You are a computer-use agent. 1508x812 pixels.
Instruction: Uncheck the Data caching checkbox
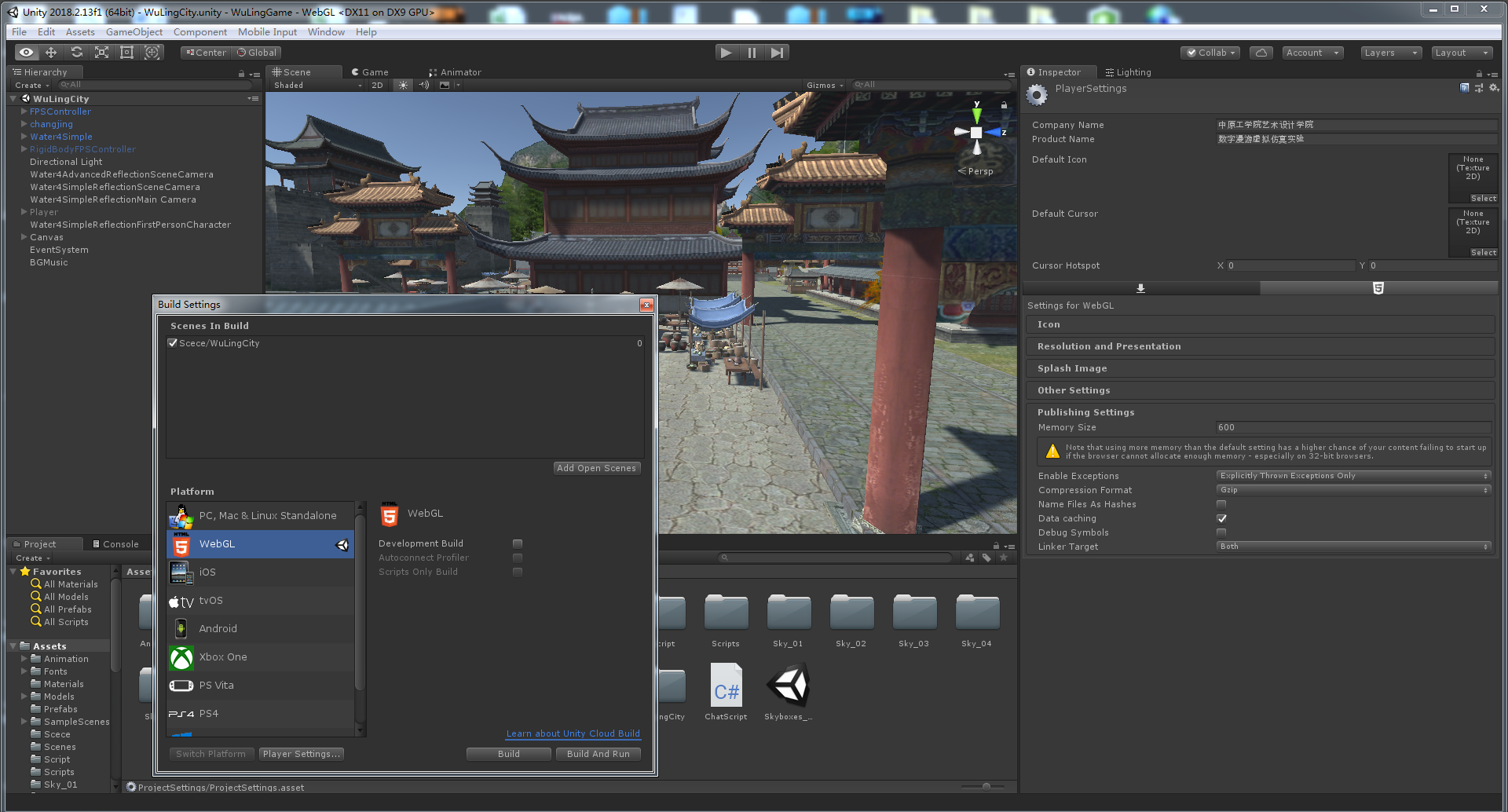(x=1221, y=518)
